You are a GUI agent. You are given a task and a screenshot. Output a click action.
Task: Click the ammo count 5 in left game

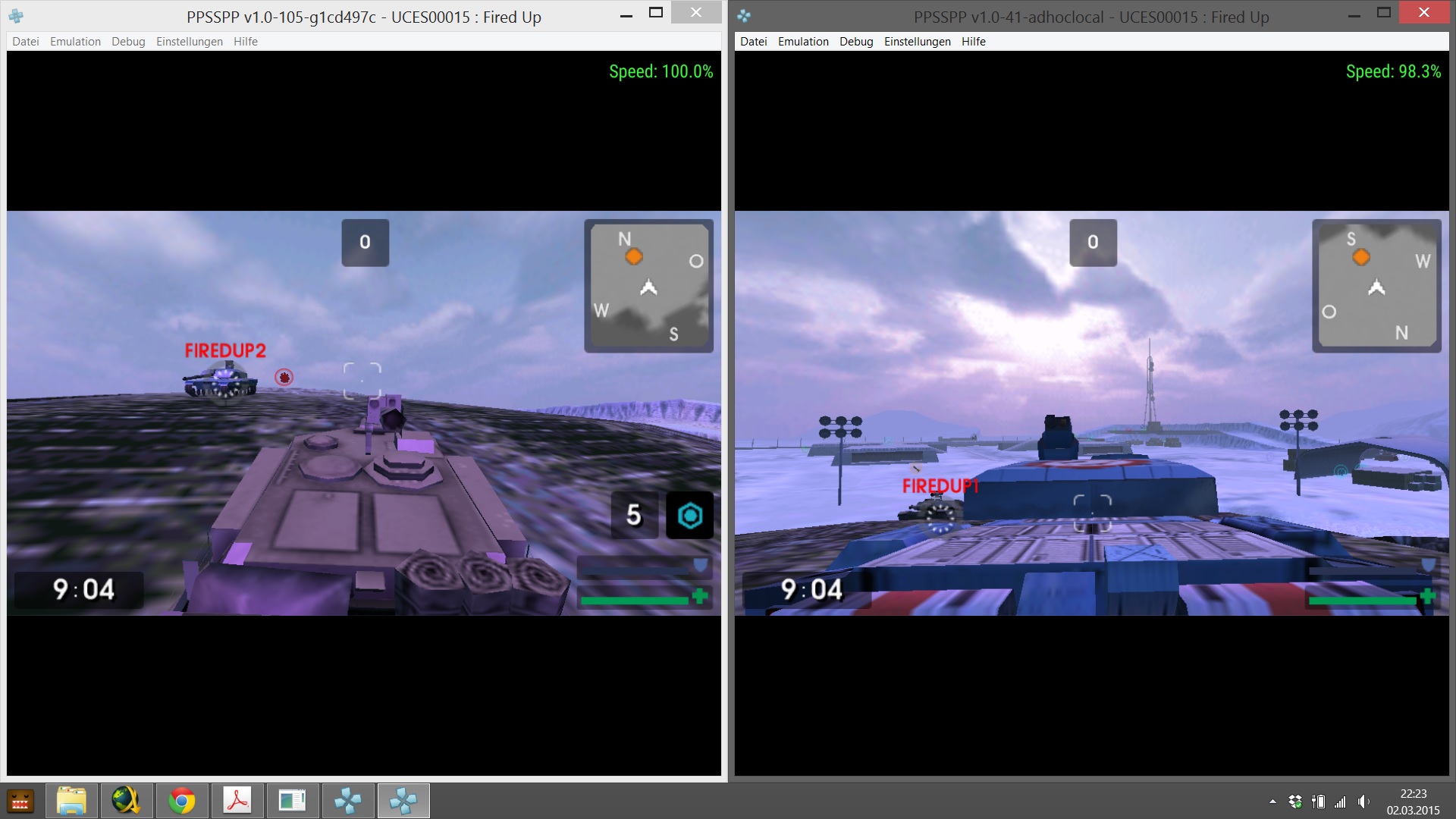[x=634, y=516]
